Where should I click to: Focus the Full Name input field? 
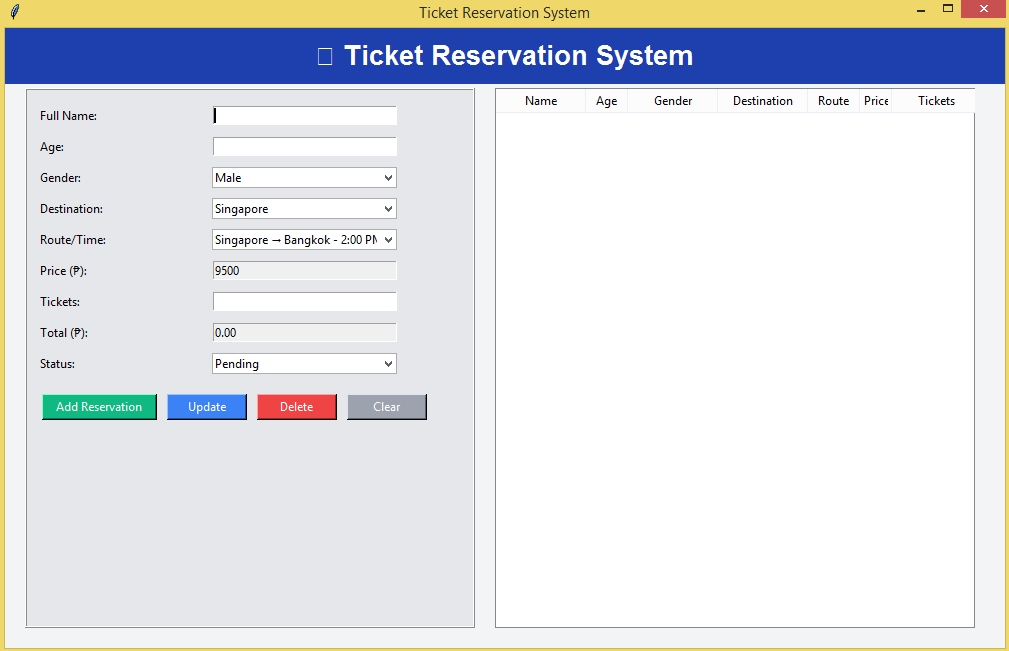[x=305, y=116]
